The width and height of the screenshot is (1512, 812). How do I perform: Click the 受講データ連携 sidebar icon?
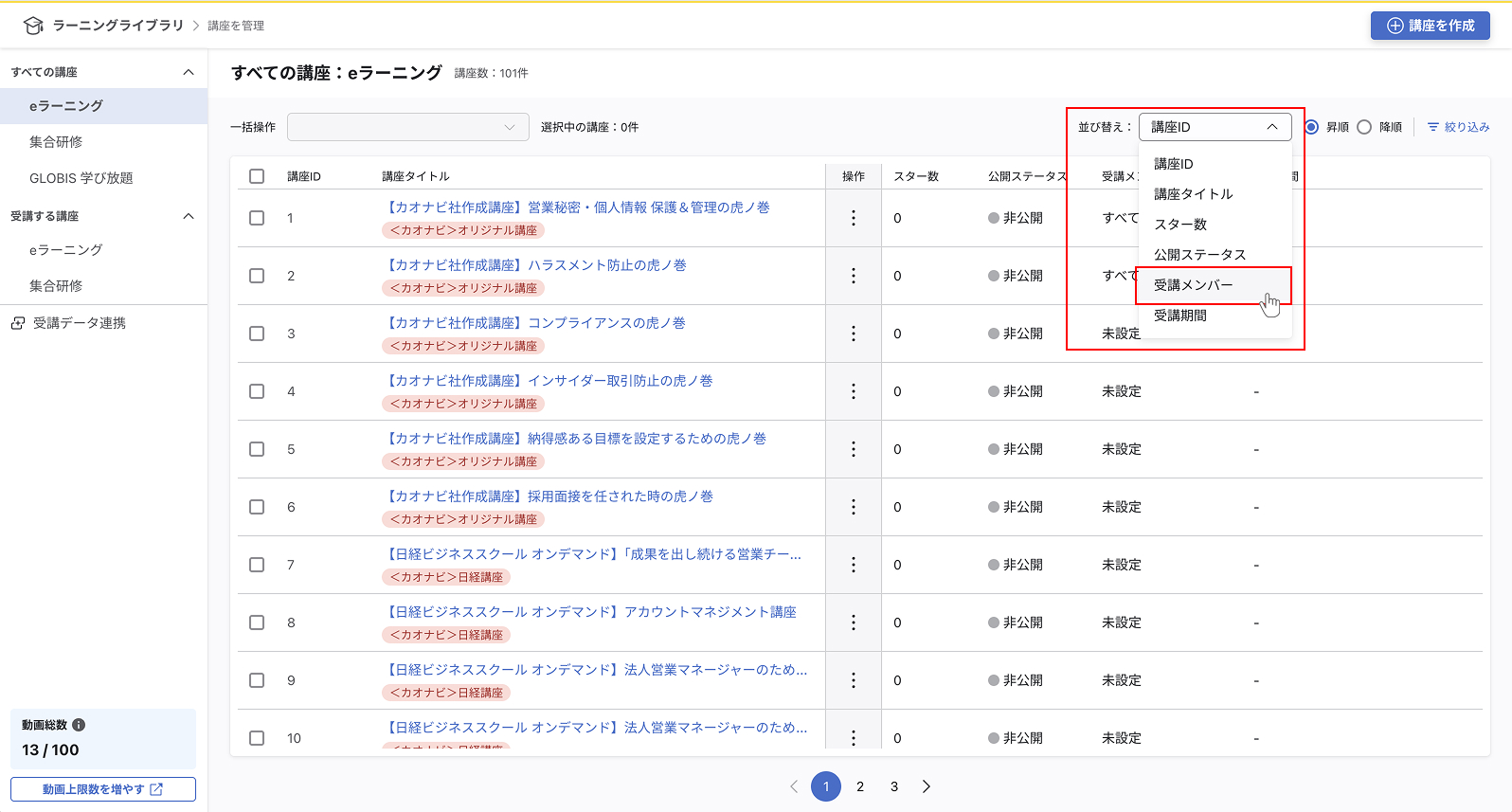[x=18, y=323]
